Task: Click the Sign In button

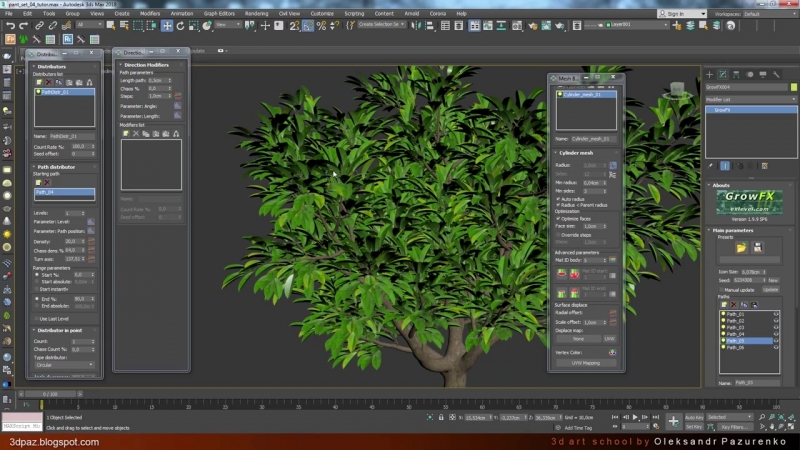Action: tap(682, 14)
